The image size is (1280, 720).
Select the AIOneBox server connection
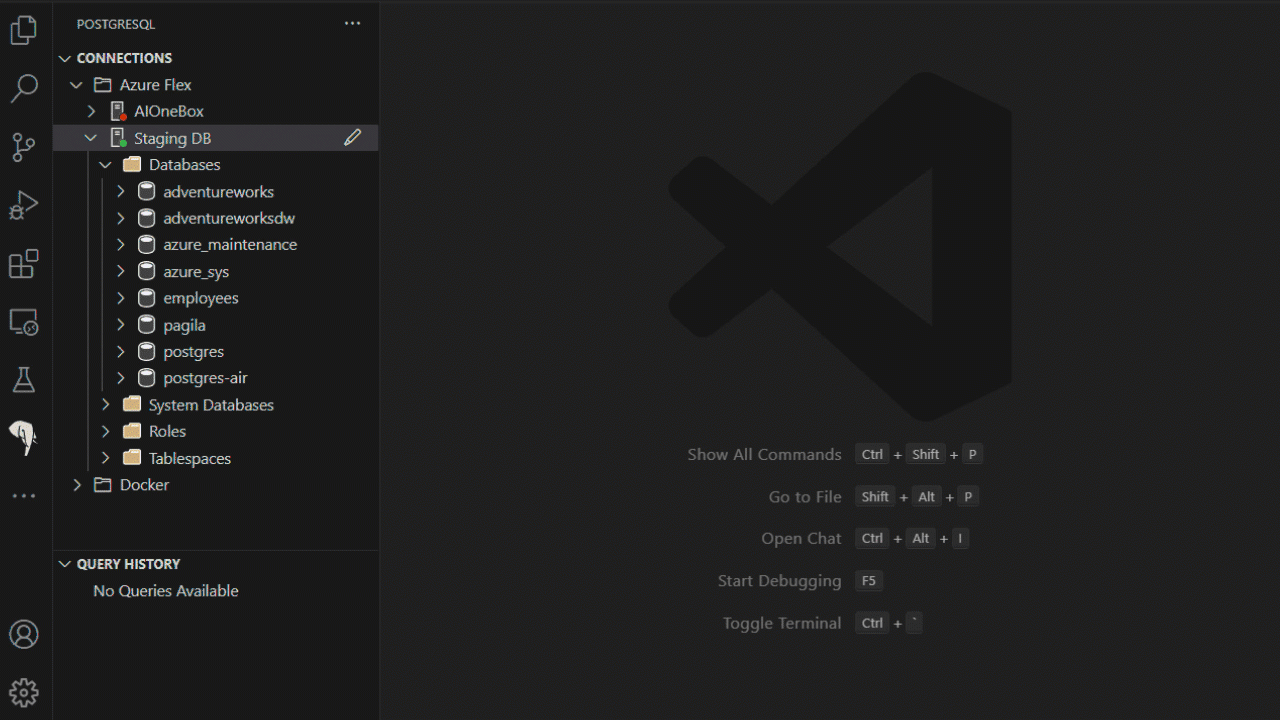point(168,111)
